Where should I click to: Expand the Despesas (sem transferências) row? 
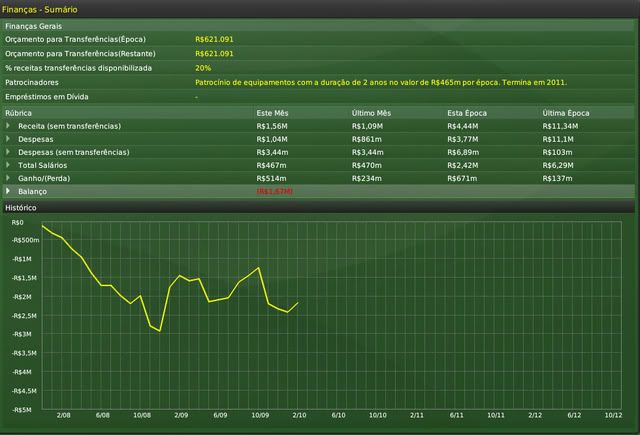tap(8, 152)
